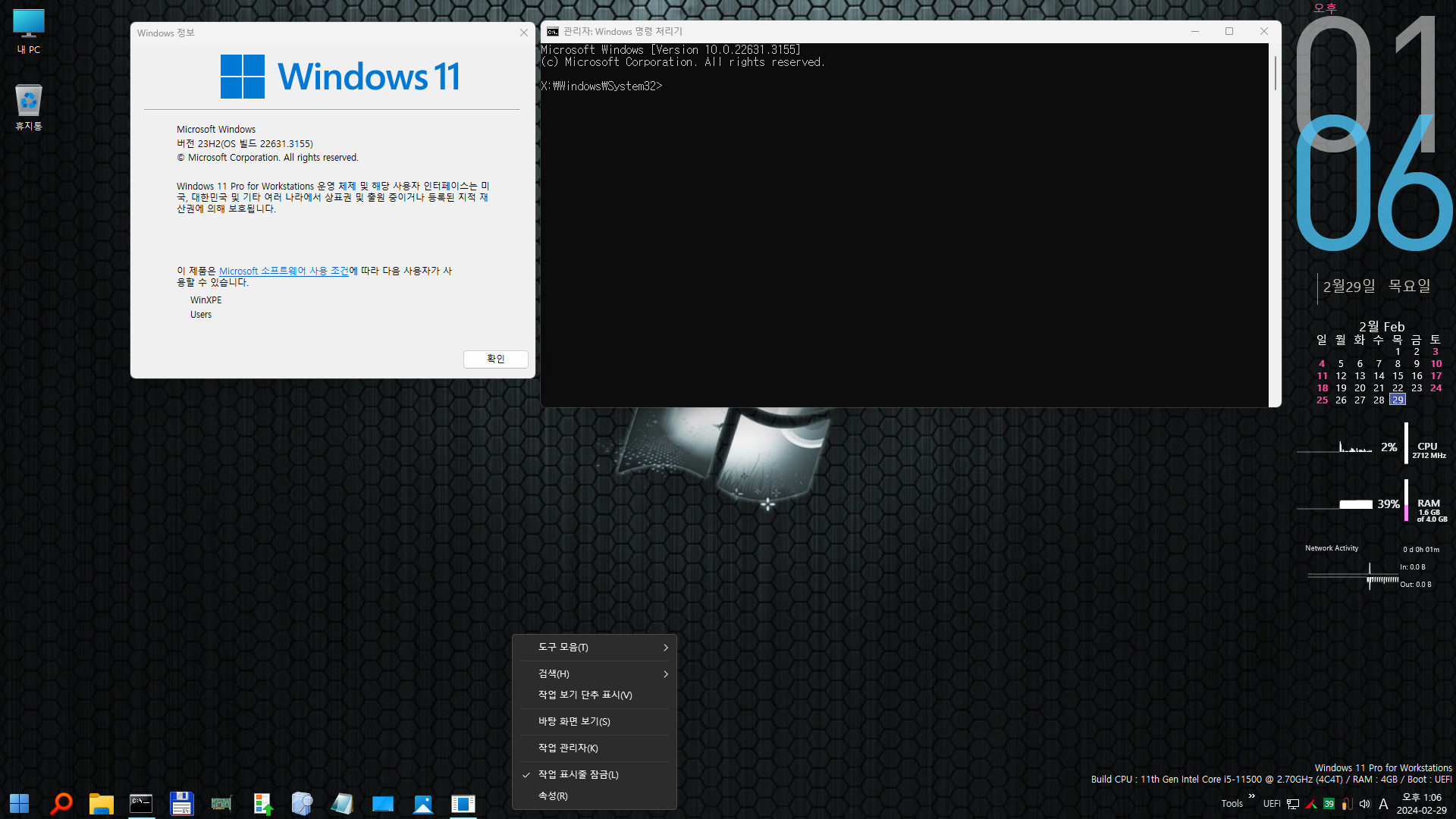Expand the 도구 모음(T) submenu arrow
This screenshot has height=819, width=1456.
pos(666,648)
